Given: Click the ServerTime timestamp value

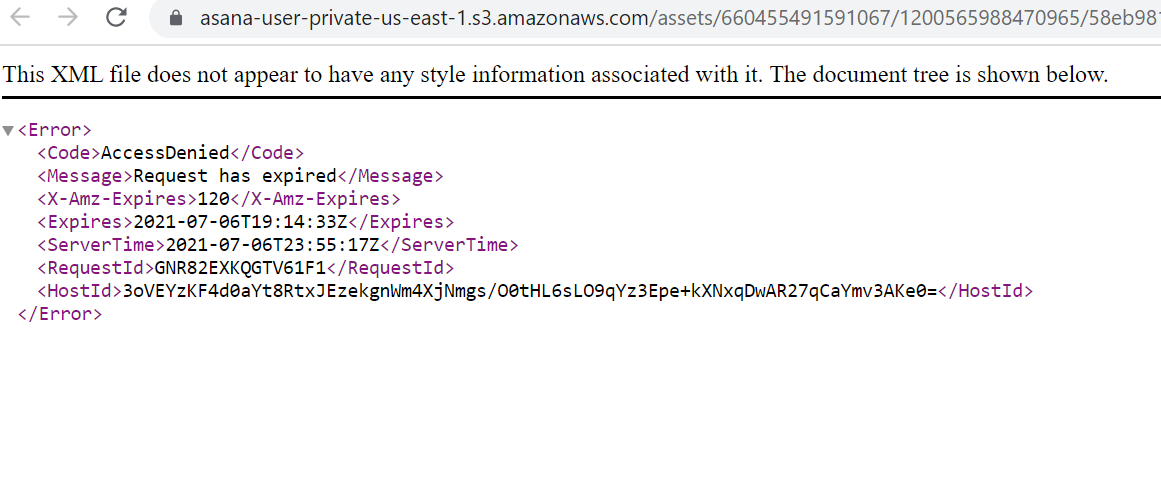Looking at the screenshot, I should pos(272,245).
